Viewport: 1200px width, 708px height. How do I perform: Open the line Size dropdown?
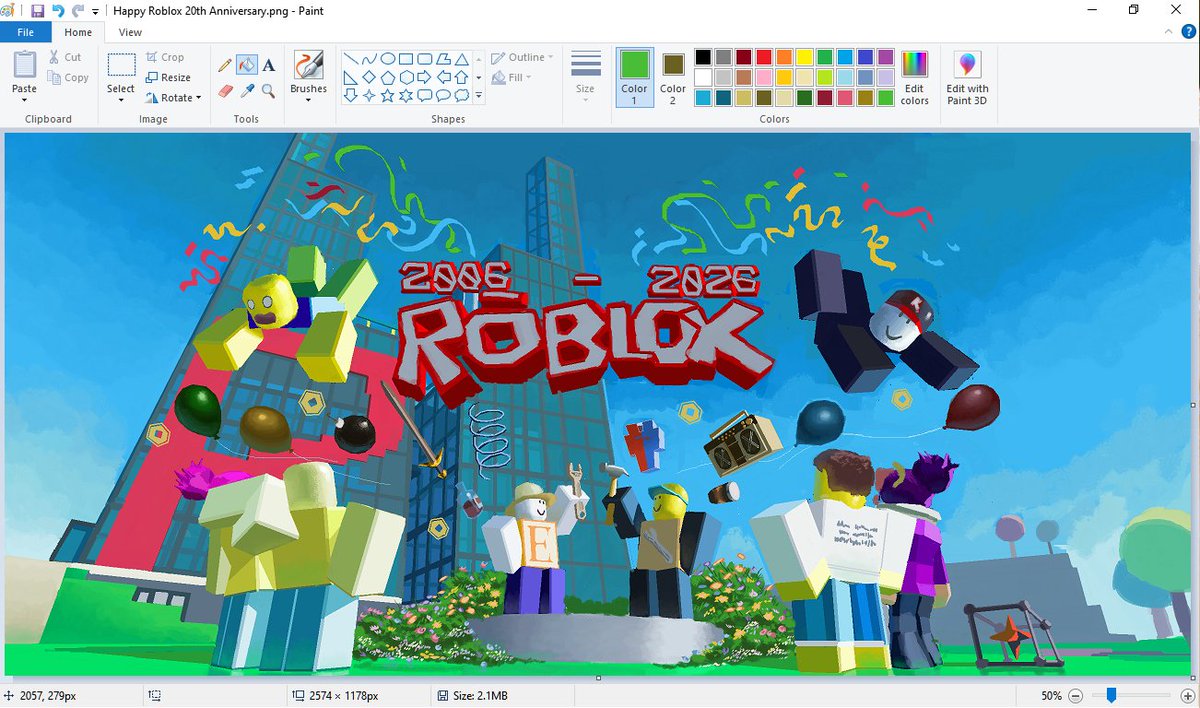pos(586,77)
